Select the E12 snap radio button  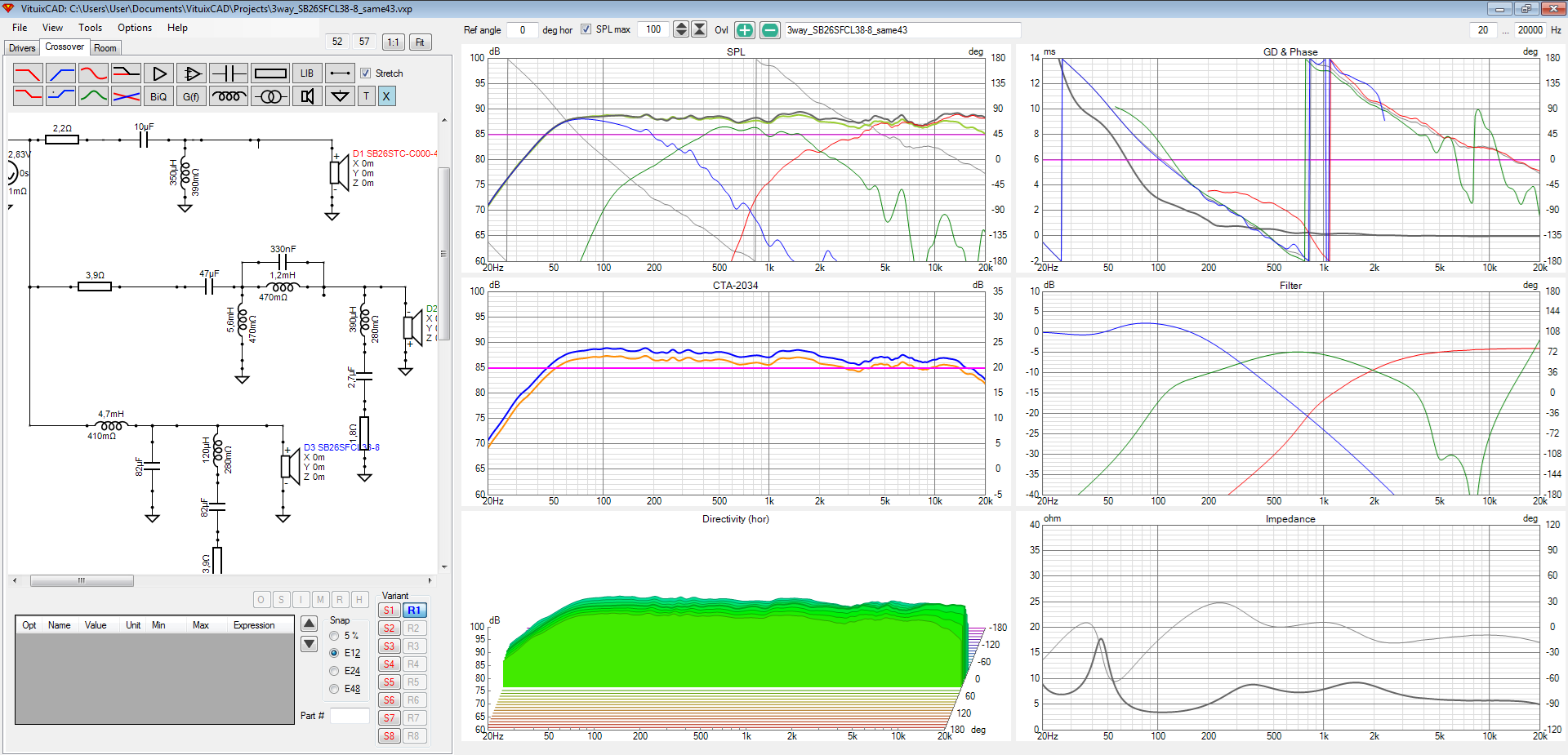(x=334, y=653)
